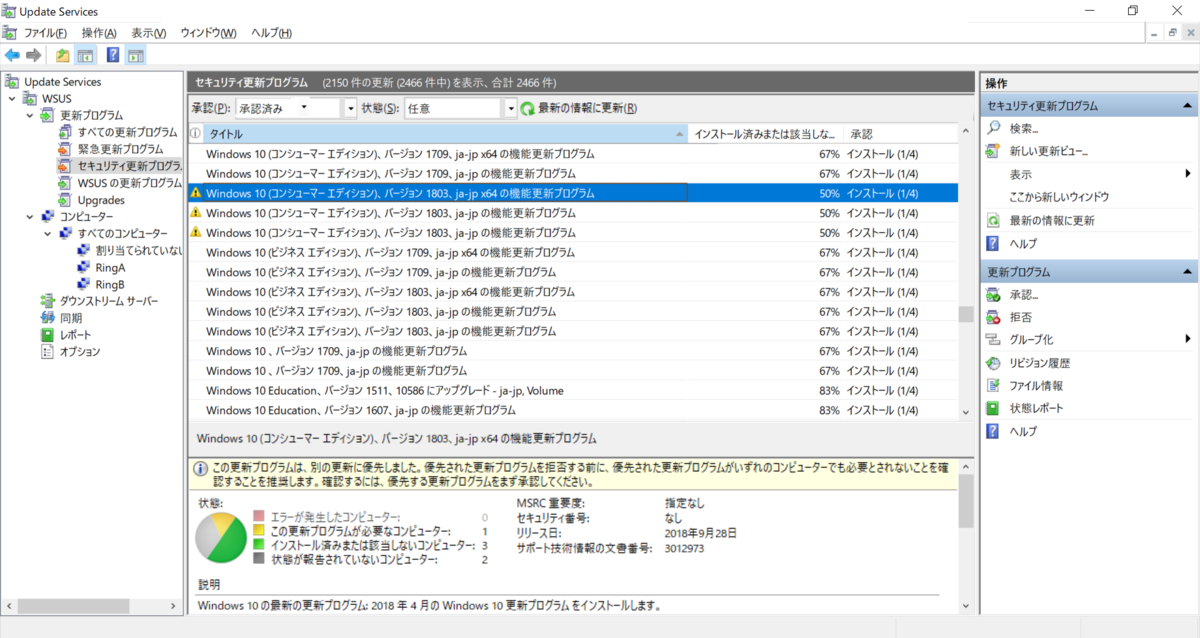Open the ヘルプ(H) menu
This screenshot has width=1200, height=638.
pyautogui.click(x=271, y=33)
